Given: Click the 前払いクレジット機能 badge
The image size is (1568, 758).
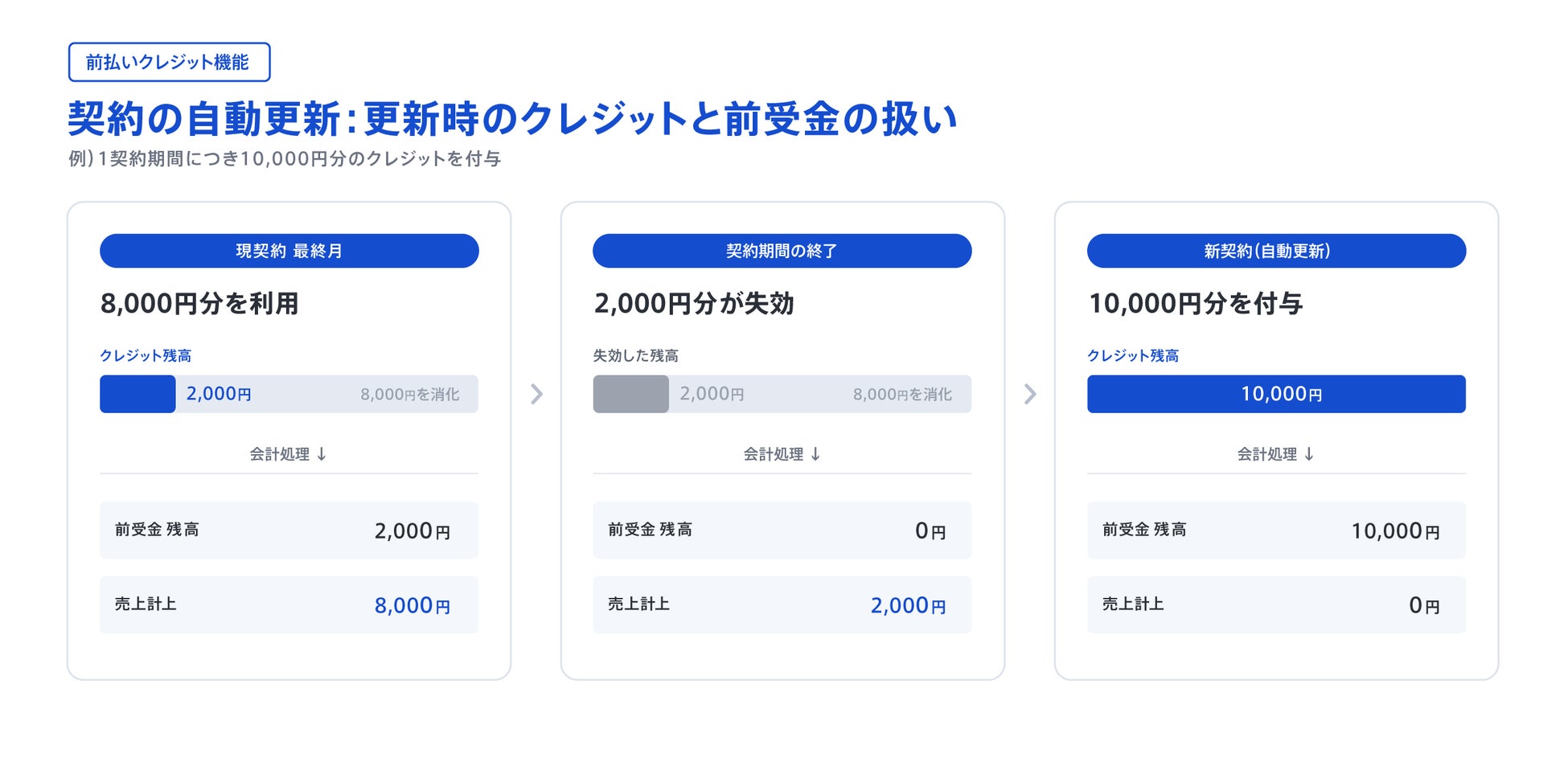Looking at the screenshot, I should [x=169, y=62].
